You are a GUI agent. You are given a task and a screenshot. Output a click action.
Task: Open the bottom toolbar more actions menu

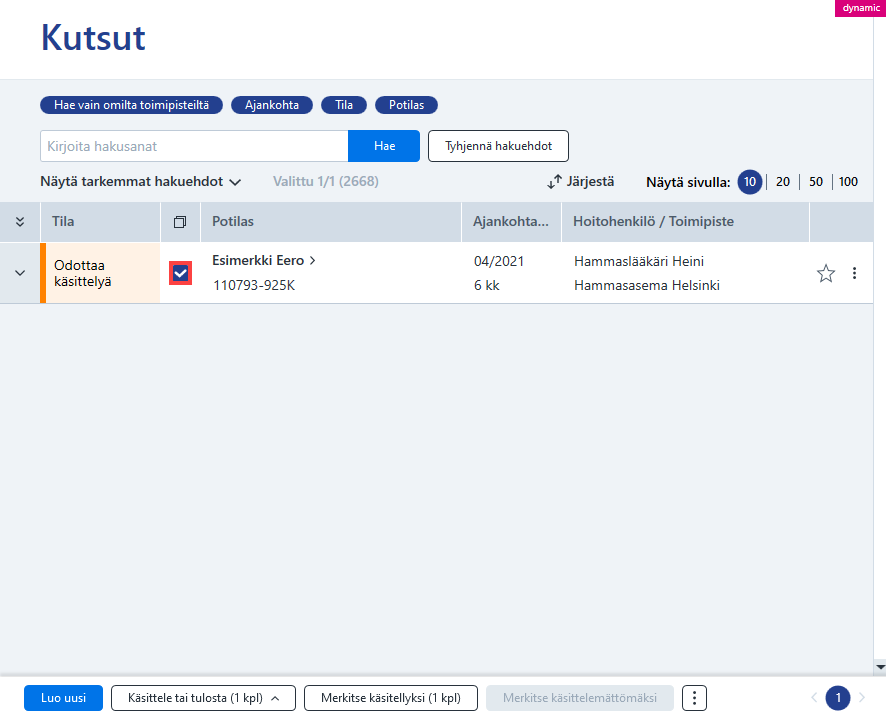pyautogui.click(x=694, y=698)
